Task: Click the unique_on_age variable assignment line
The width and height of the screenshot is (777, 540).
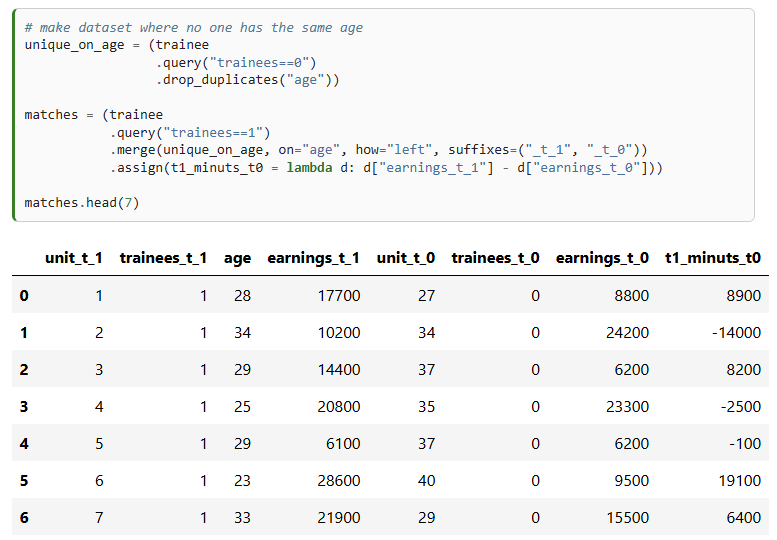Action: (116, 45)
